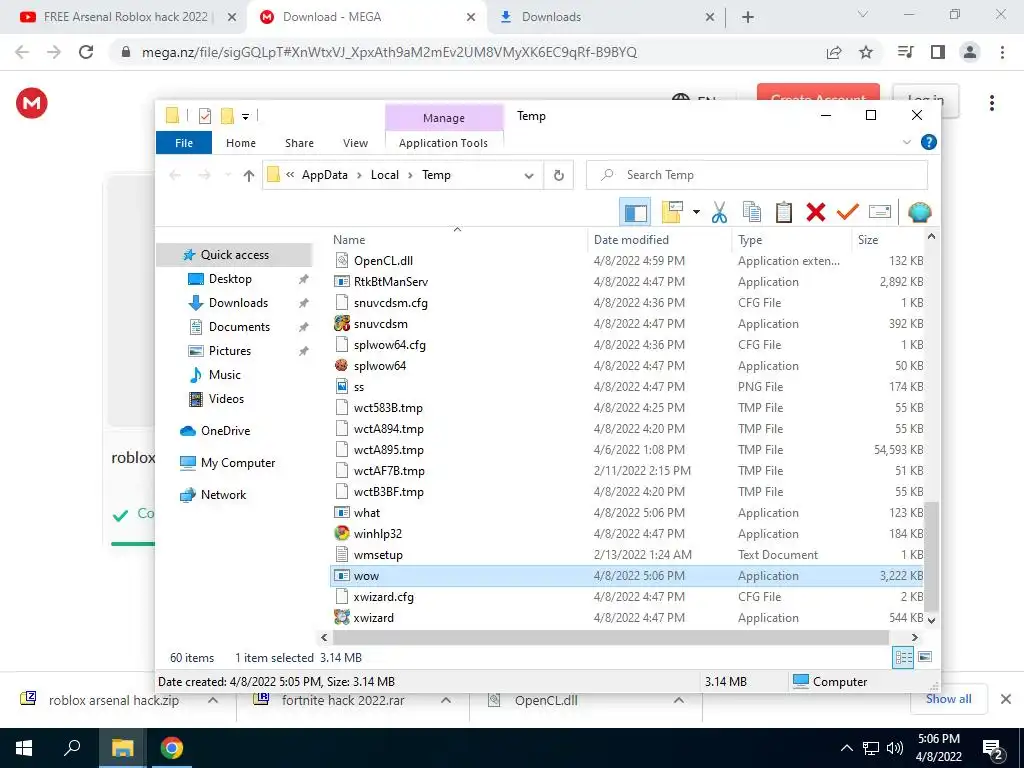This screenshot has width=1024, height=768.
Task: Toggle the navigation pane layout icon
Action: (x=635, y=212)
